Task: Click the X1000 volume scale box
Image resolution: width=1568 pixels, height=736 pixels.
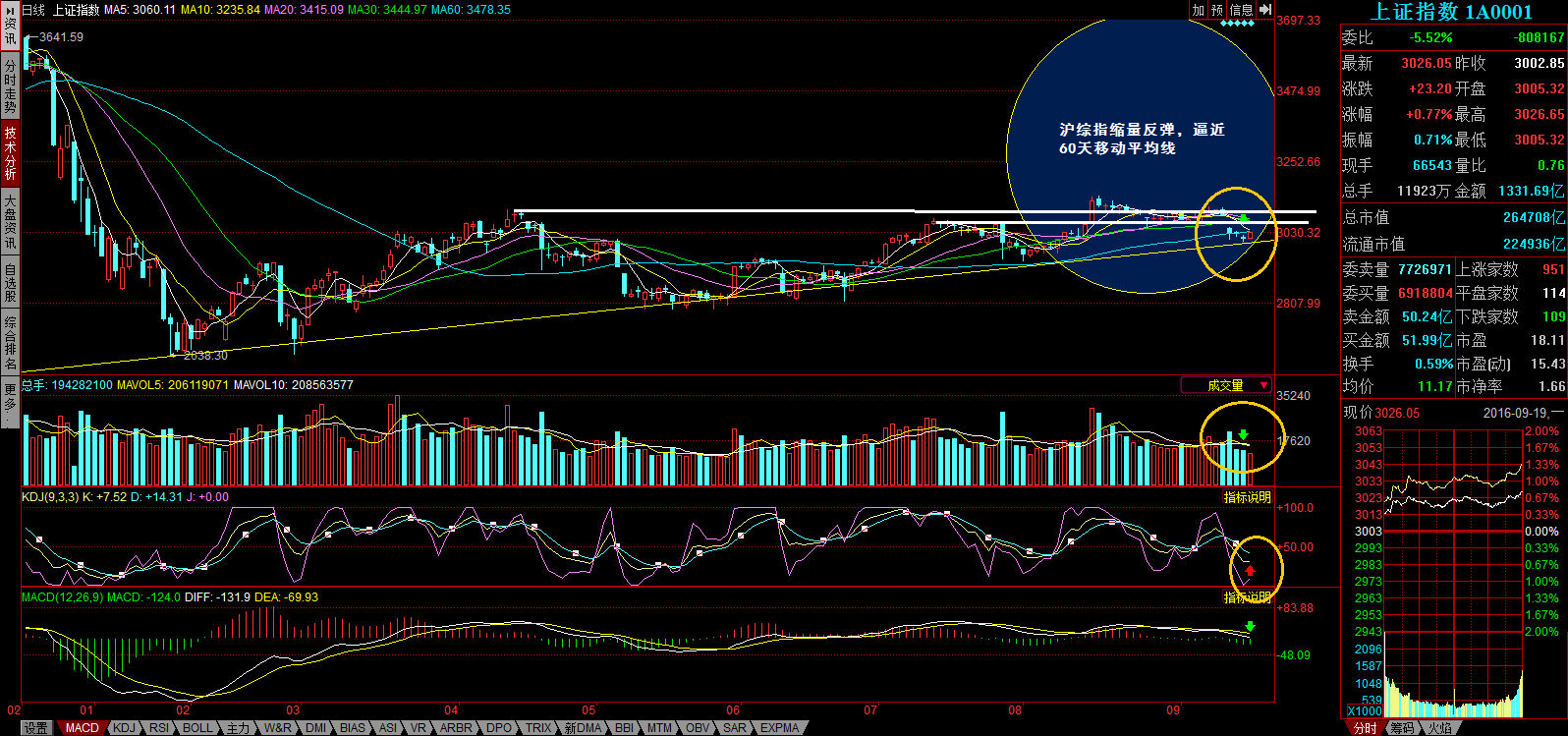Action: click(x=1364, y=710)
